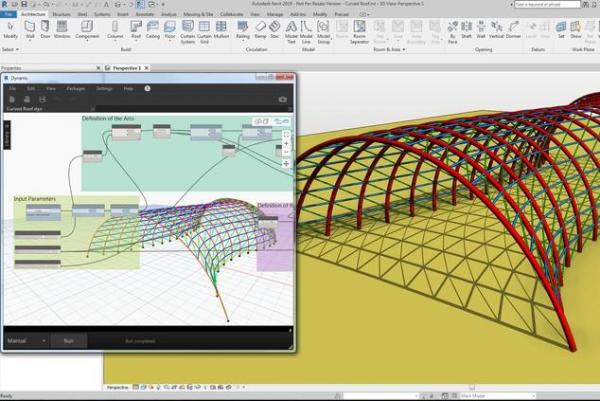Image resolution: width=600 pixels, height=401 pixels.
Task: Select the Roof tool
Action: click(135, 27)
